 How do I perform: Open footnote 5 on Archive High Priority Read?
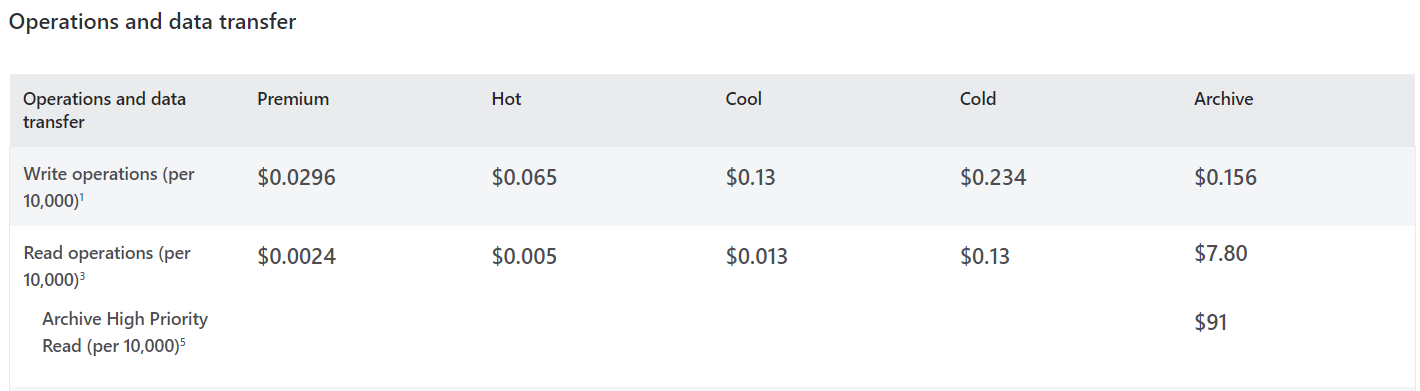[x=183, y=342]
